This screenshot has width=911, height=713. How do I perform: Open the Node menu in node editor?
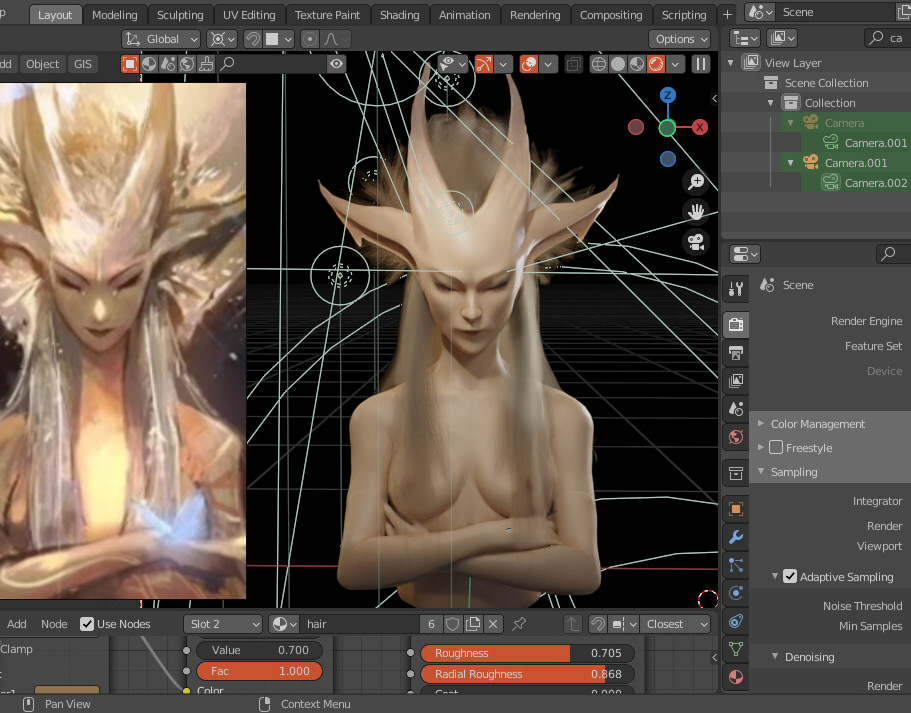pos(54,624)
